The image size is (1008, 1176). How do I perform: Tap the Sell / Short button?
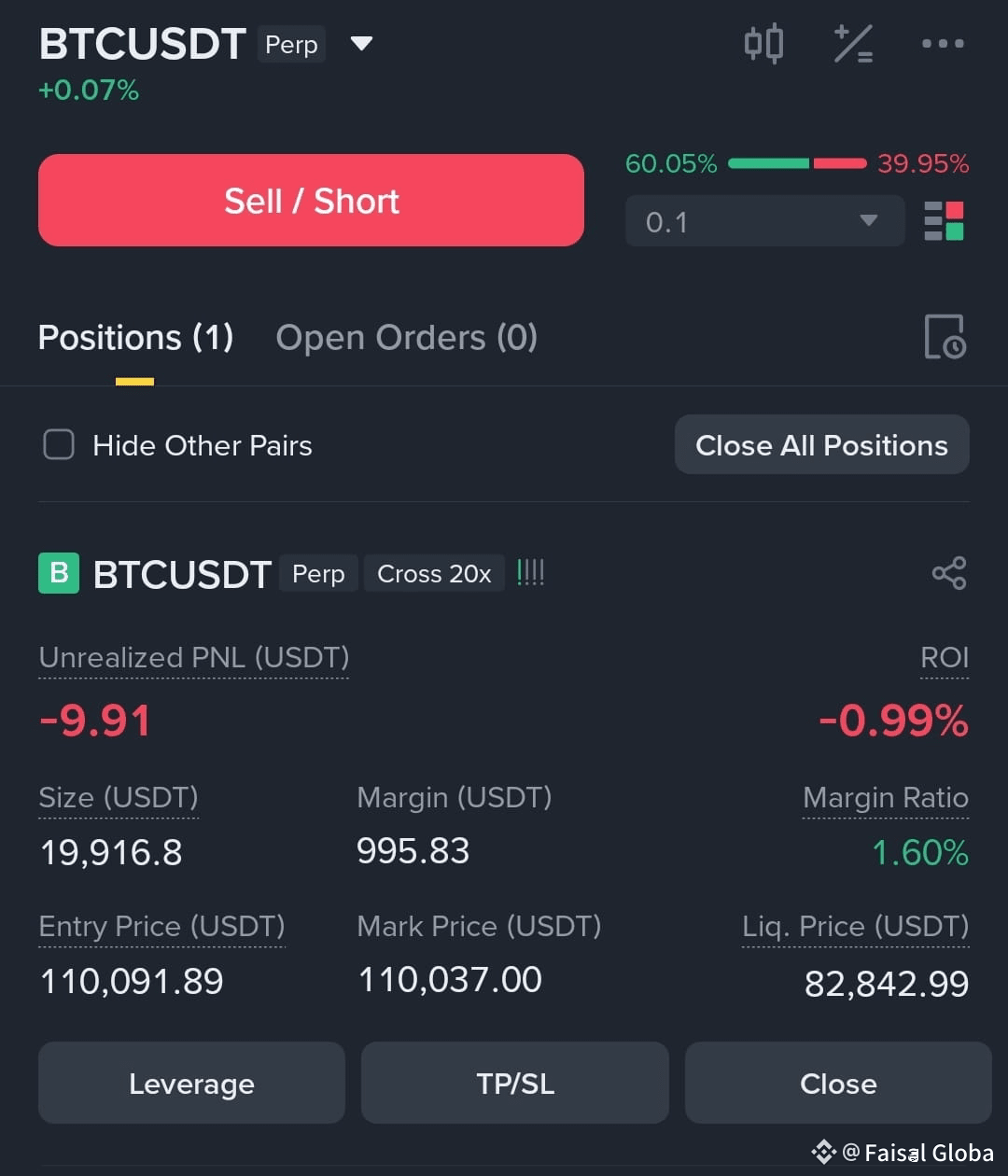(x=311, y=201)
